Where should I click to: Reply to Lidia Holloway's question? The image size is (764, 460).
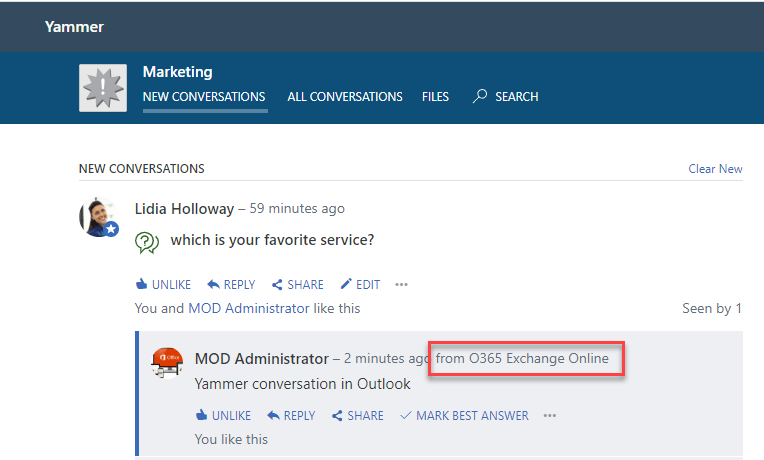tap(231, 285)
